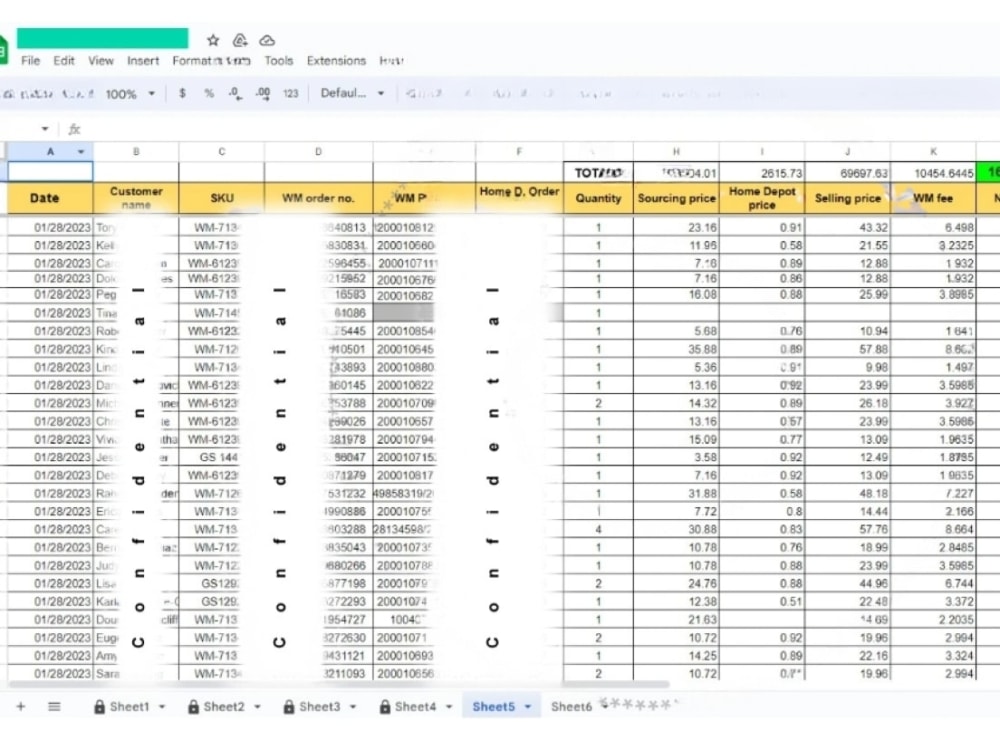Viewport: 1000px width, 750px height.
Task: Select the column K header
Action: click(933, 152)
